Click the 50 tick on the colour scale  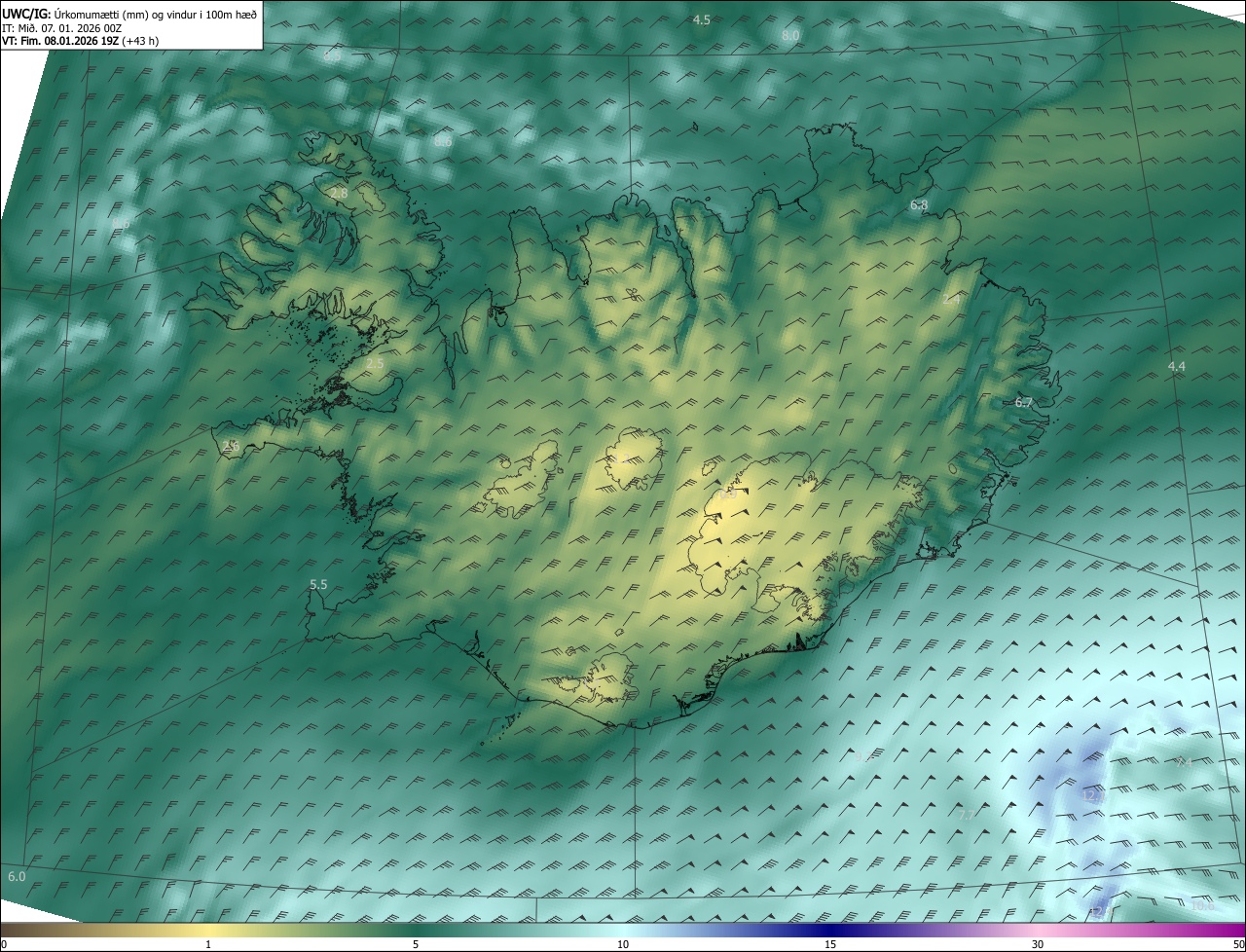pyautogui.click(x=1238, y=944)
